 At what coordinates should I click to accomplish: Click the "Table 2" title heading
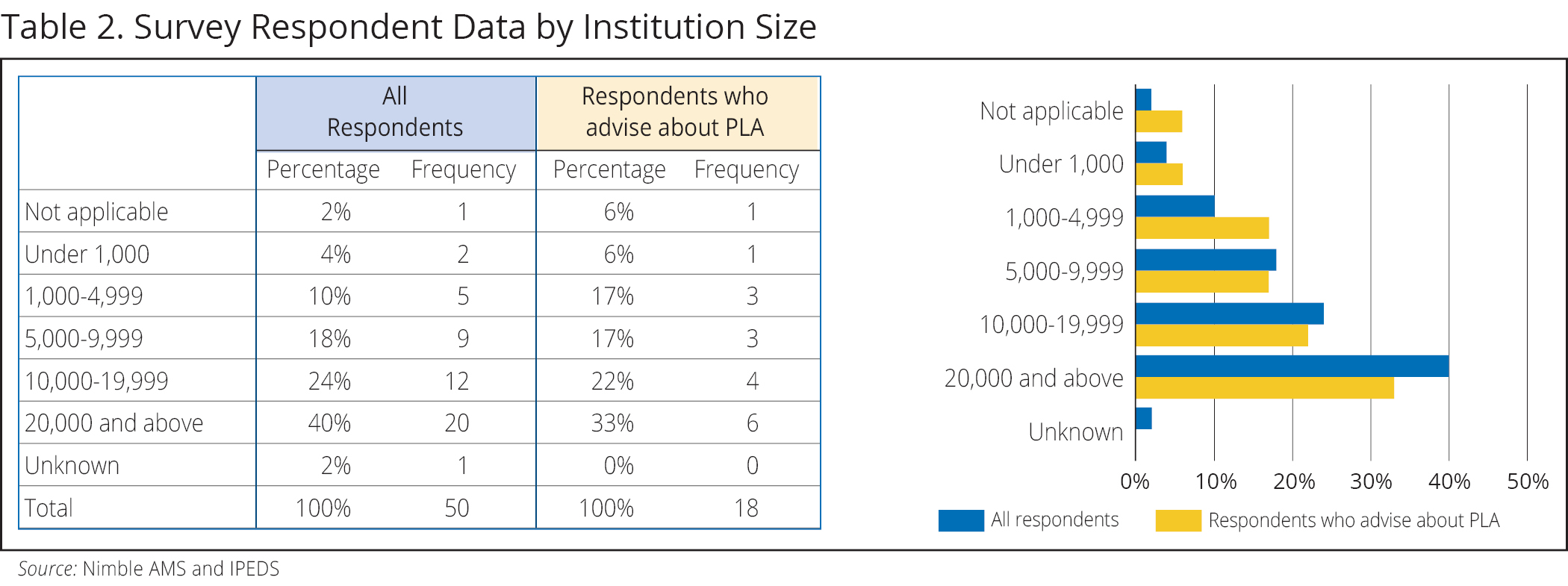pos(408,28)
